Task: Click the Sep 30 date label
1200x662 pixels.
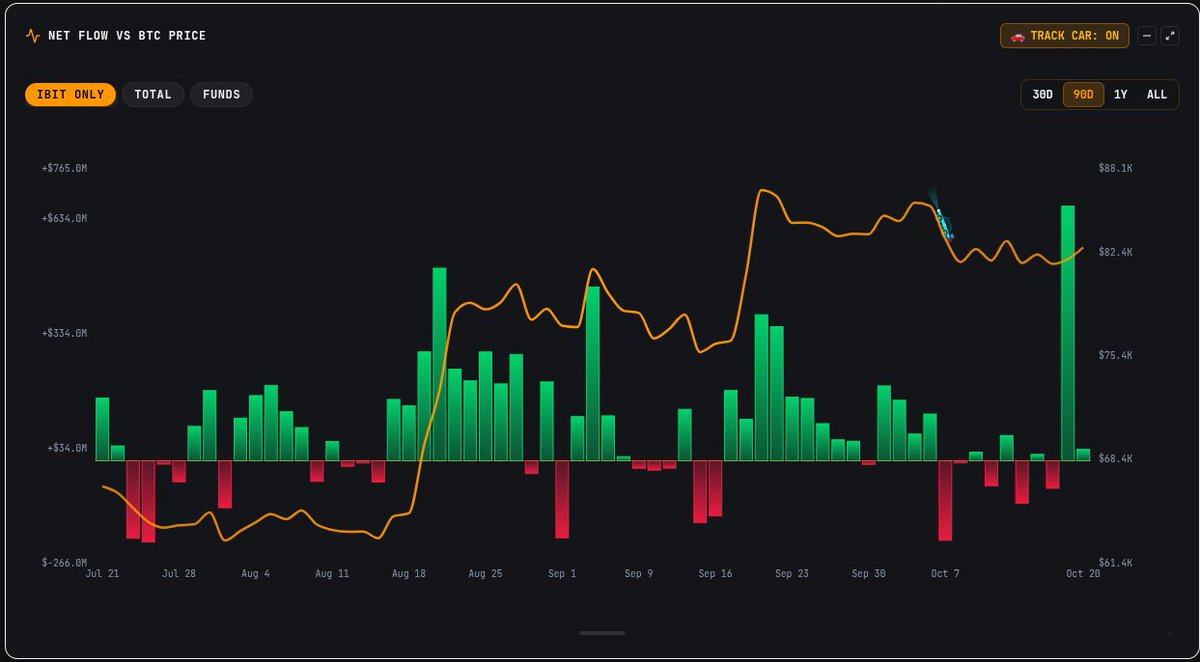Action: [868, 574]
